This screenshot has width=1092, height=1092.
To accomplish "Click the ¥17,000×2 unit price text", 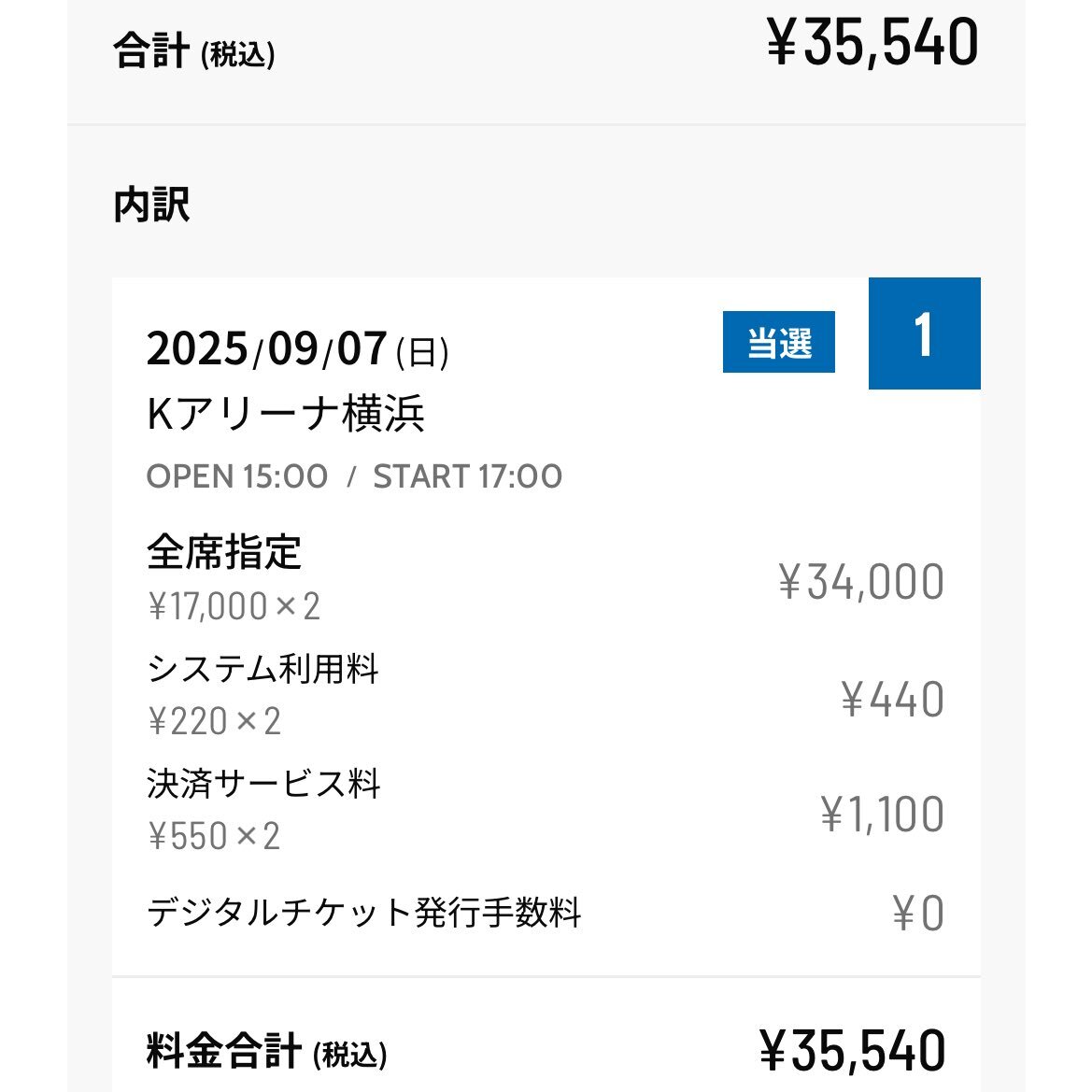I will pyautogui.click(x=234, y=606).
